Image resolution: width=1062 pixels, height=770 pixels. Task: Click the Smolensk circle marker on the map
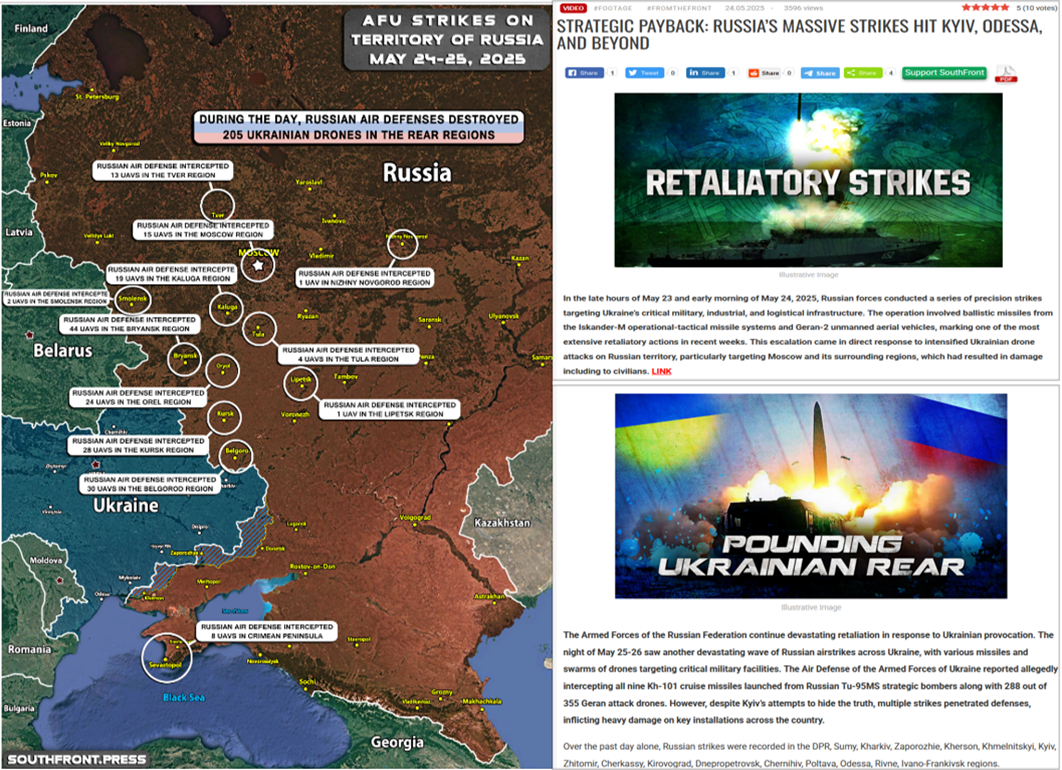point(133,299)
